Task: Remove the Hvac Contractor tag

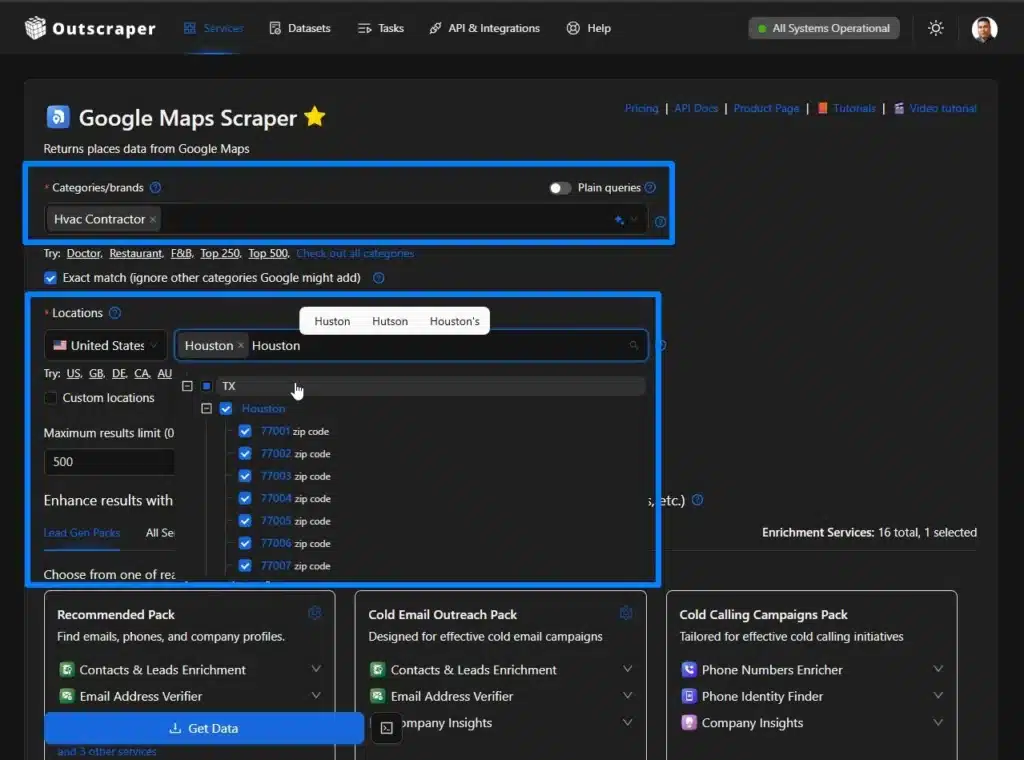Action: pos(153,220)
